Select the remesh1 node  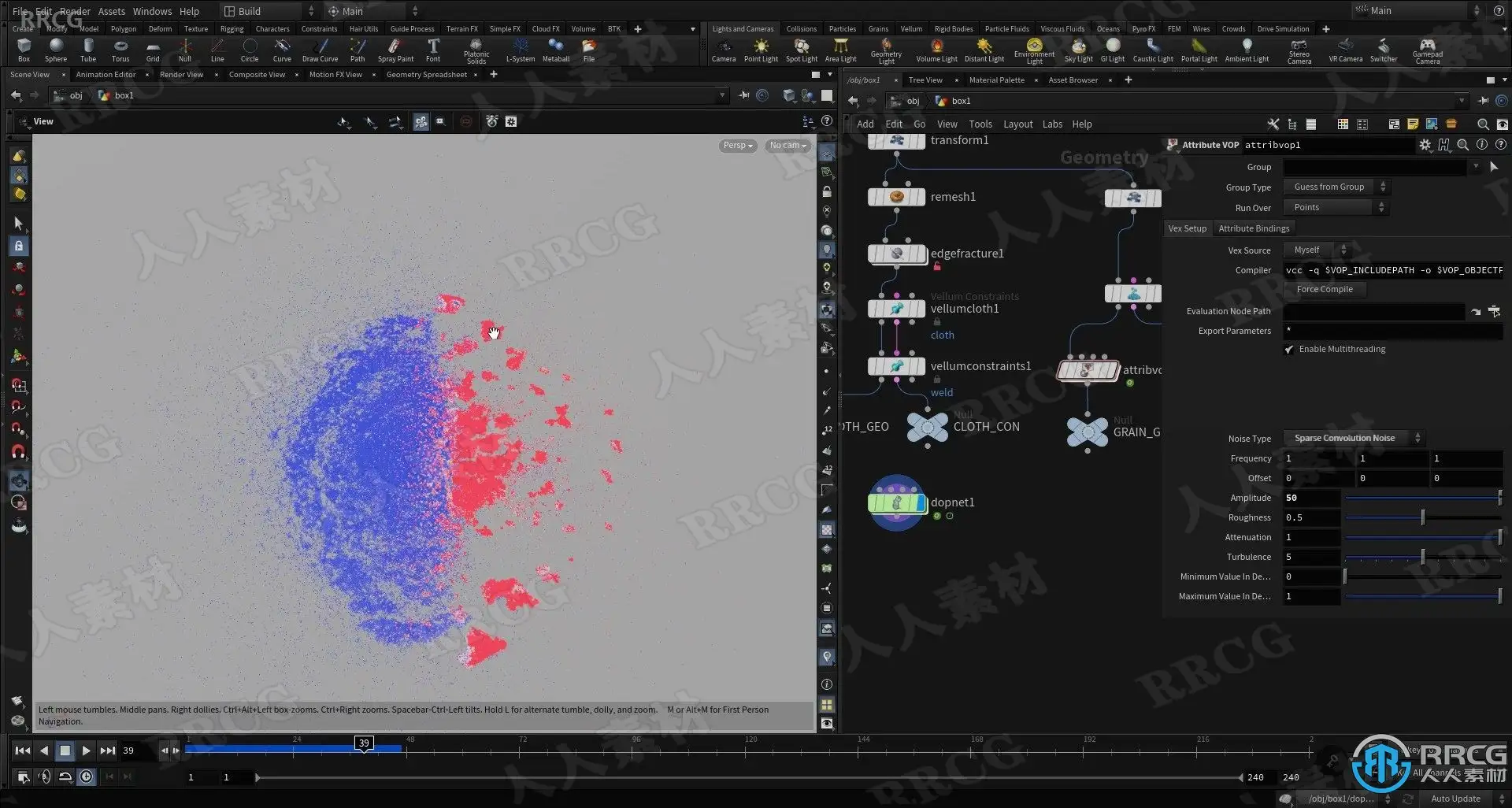(x=897, y=197)
